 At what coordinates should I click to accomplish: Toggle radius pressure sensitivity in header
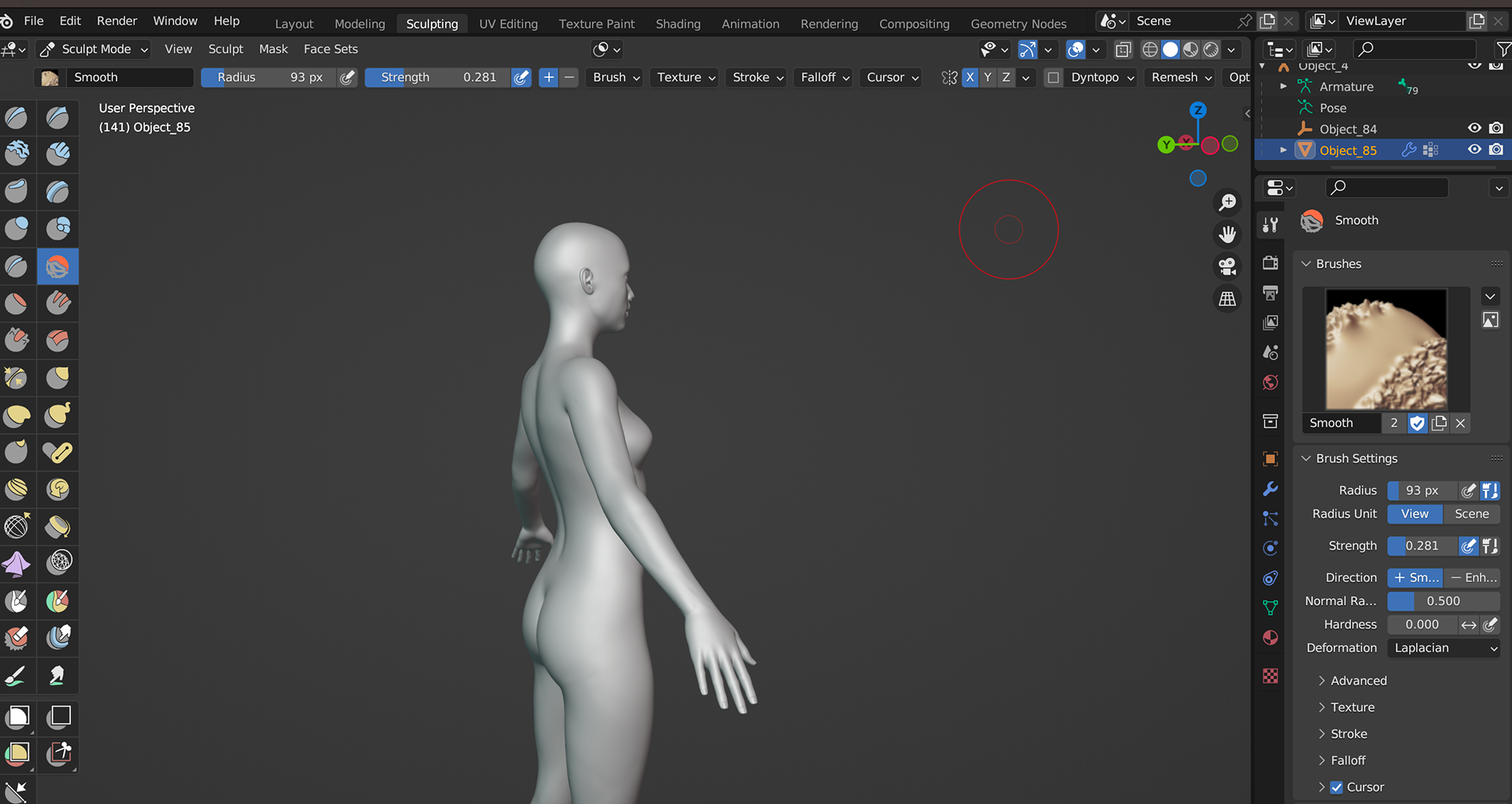click(x=347, y=77)
